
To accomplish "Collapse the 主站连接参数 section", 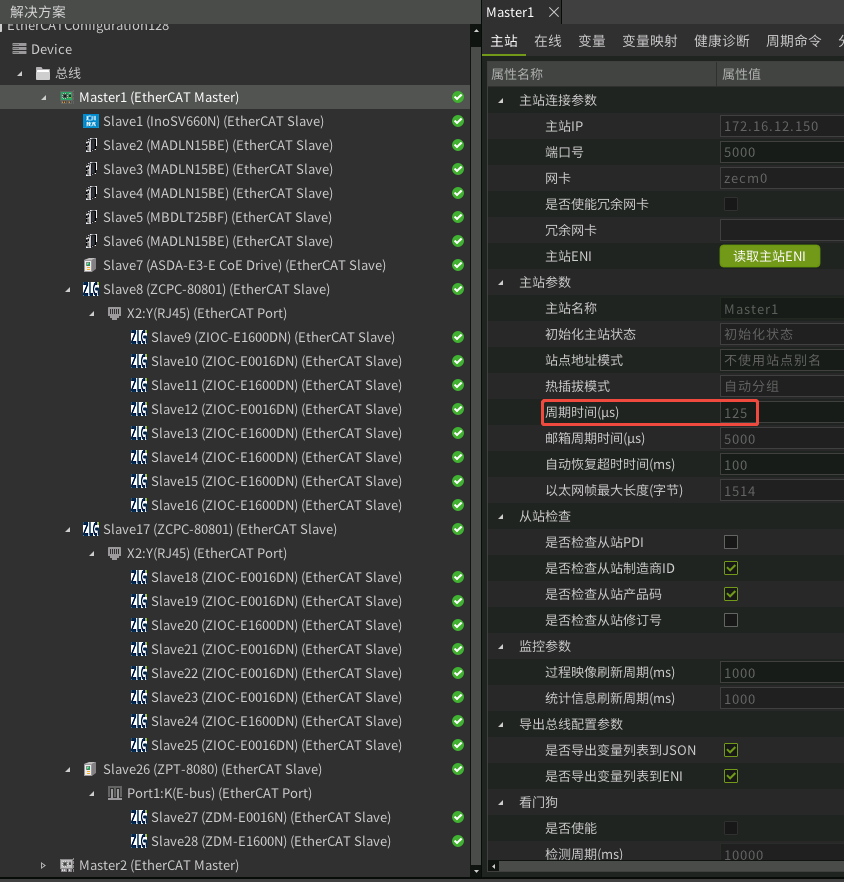I will click(501, 100).
